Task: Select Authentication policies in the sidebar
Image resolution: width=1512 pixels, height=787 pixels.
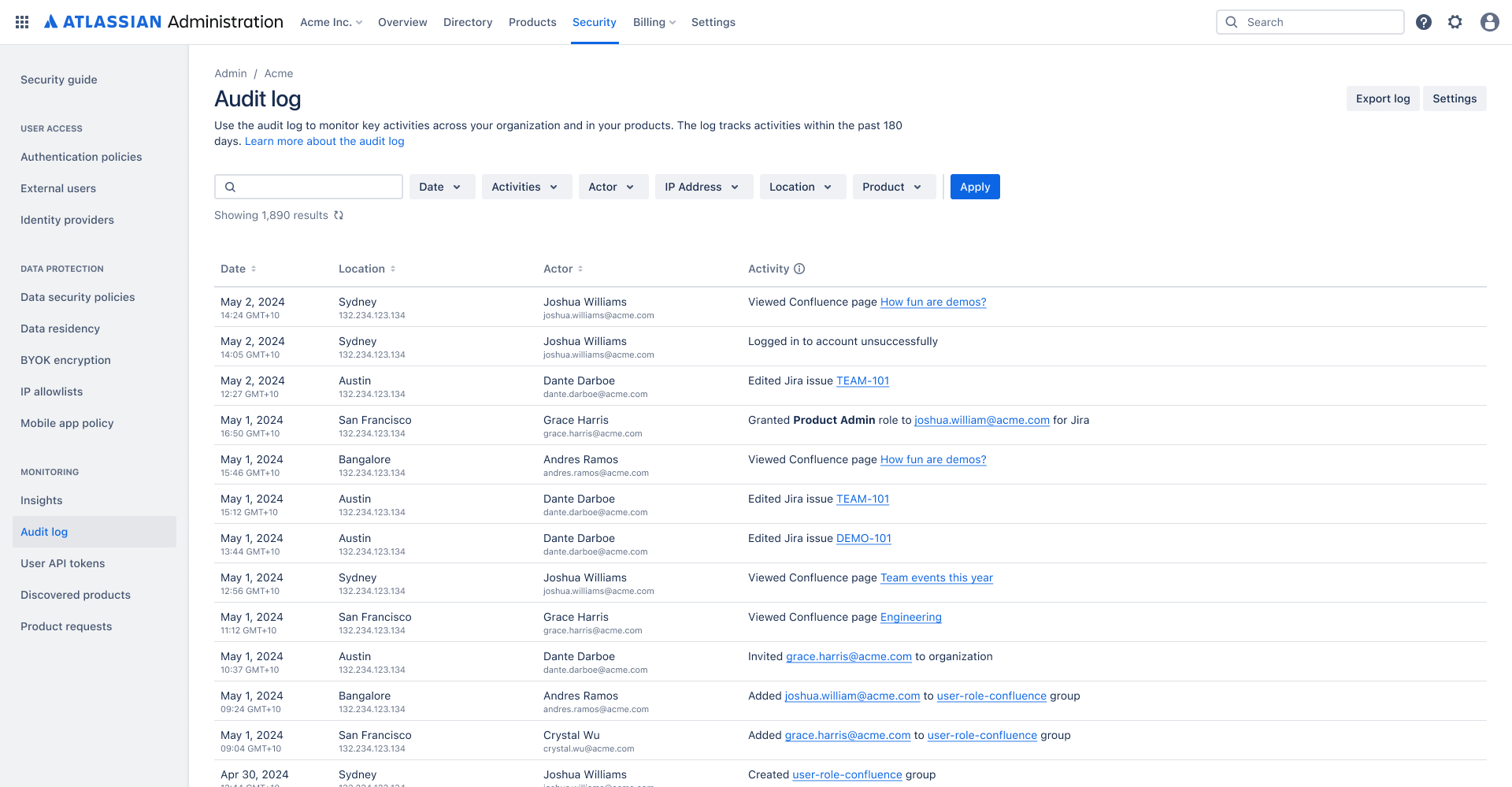Action: click(81, 157)
